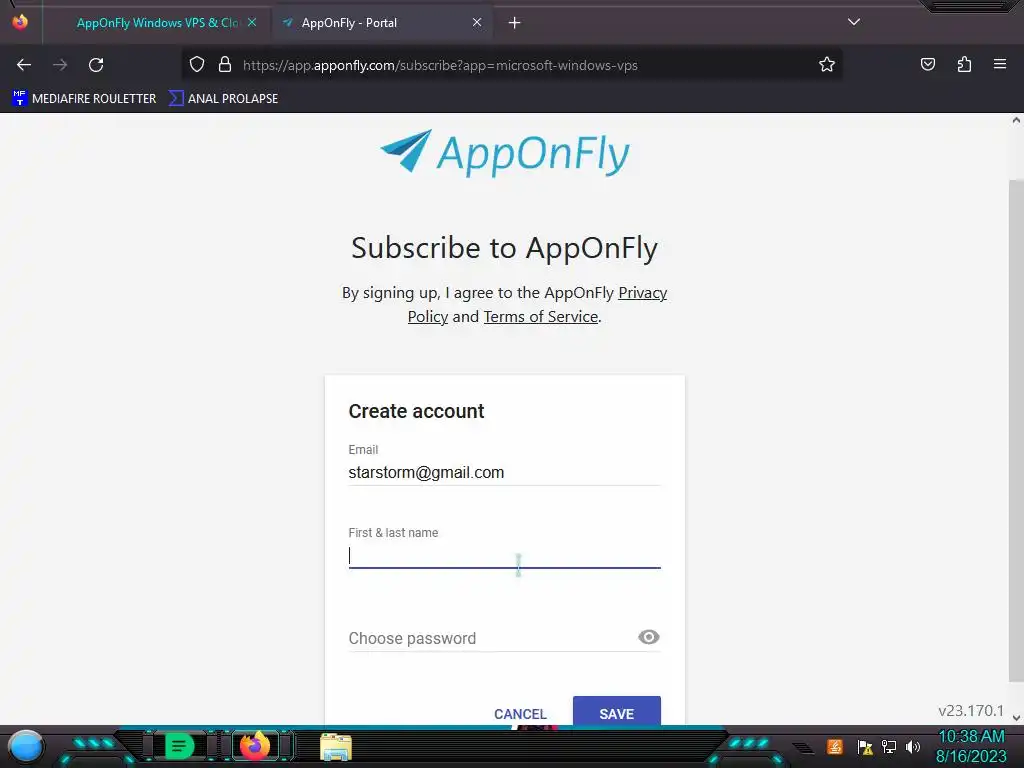Click the Email input field
The width and height of the screenshot is (1024, 768).
(504, 472)
